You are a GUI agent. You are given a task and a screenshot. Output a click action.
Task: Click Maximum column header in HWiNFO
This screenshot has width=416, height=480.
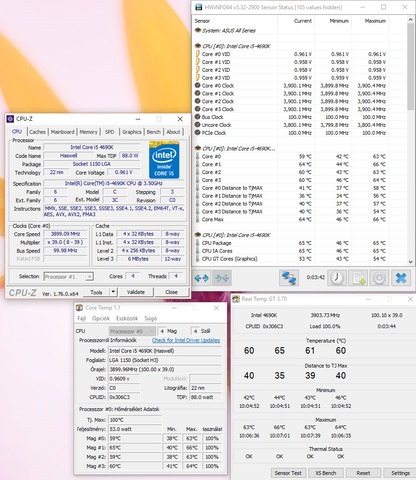point(375,21)
